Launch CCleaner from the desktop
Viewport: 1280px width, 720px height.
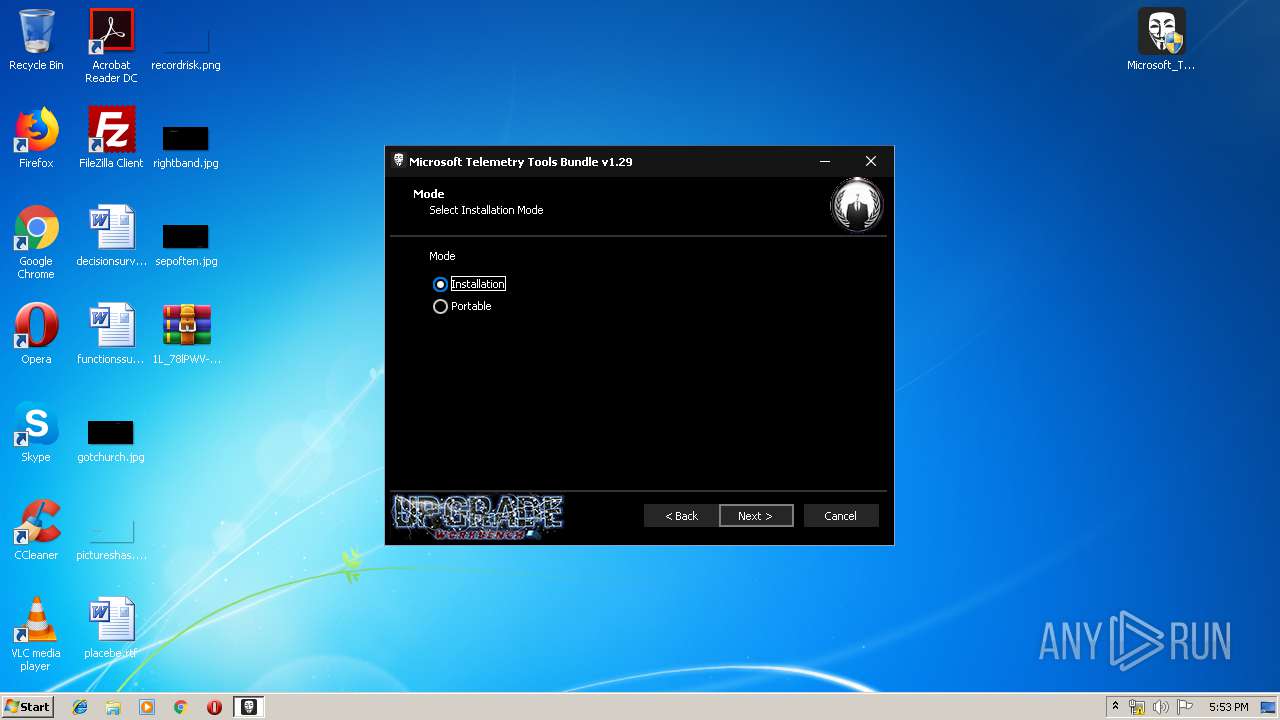(36, 530)
